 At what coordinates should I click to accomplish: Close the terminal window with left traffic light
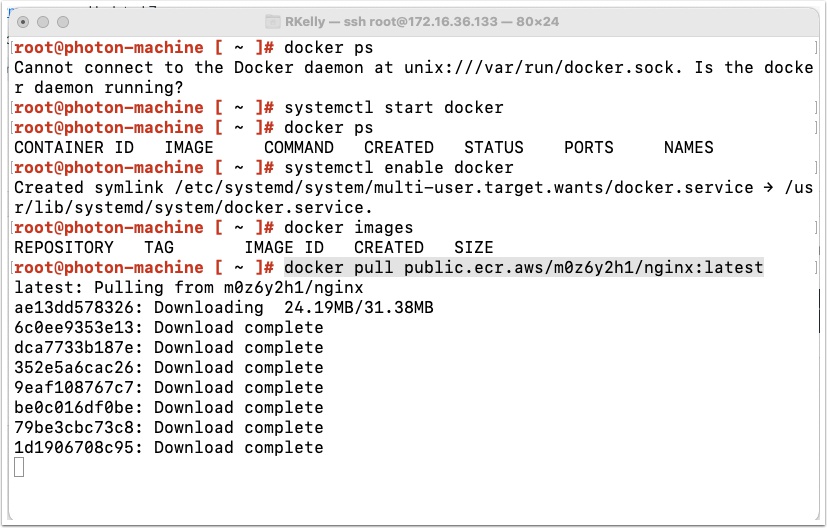click(x=23, y=22)
